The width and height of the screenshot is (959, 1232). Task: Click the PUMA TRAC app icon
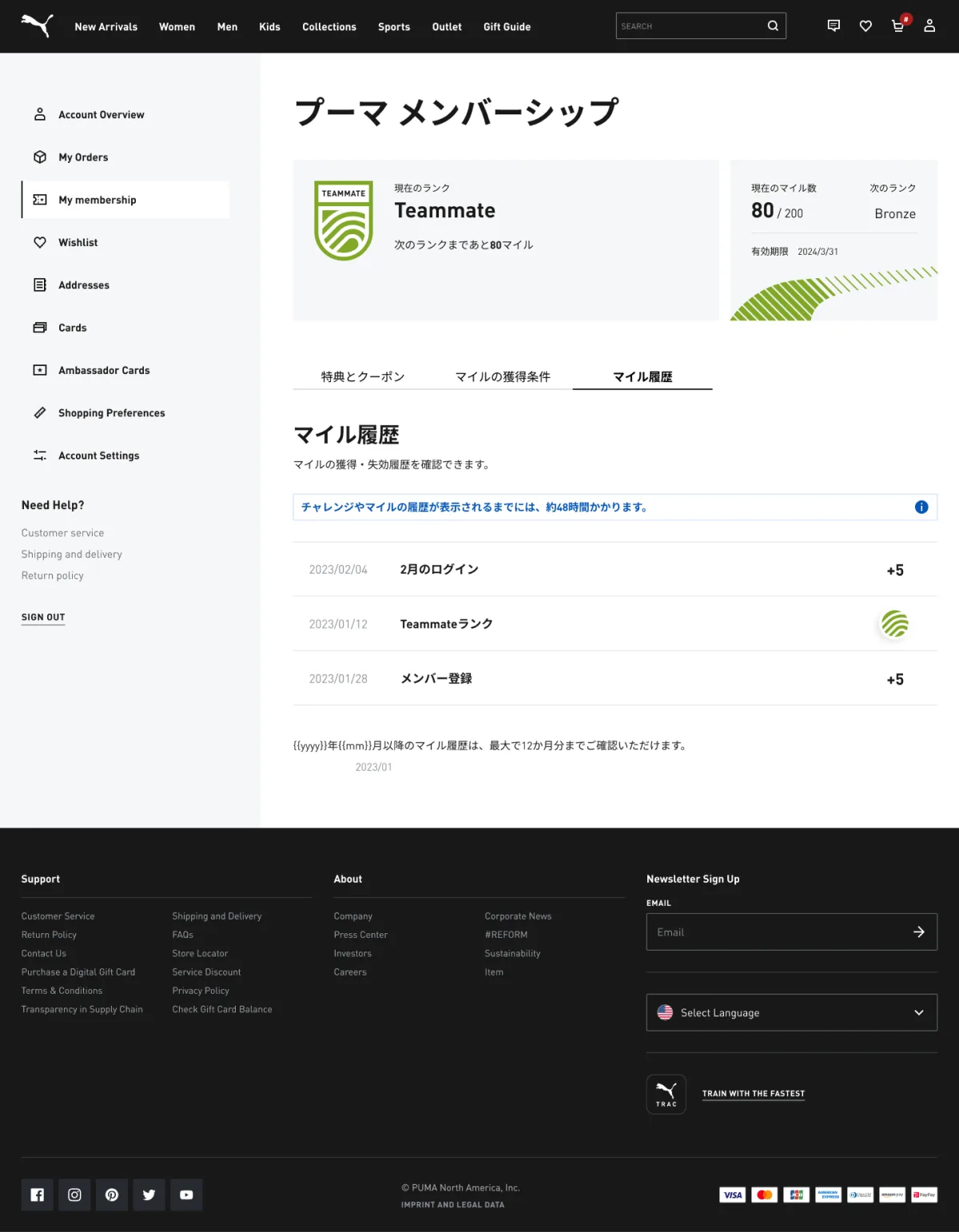click(x=667, y=1094)
